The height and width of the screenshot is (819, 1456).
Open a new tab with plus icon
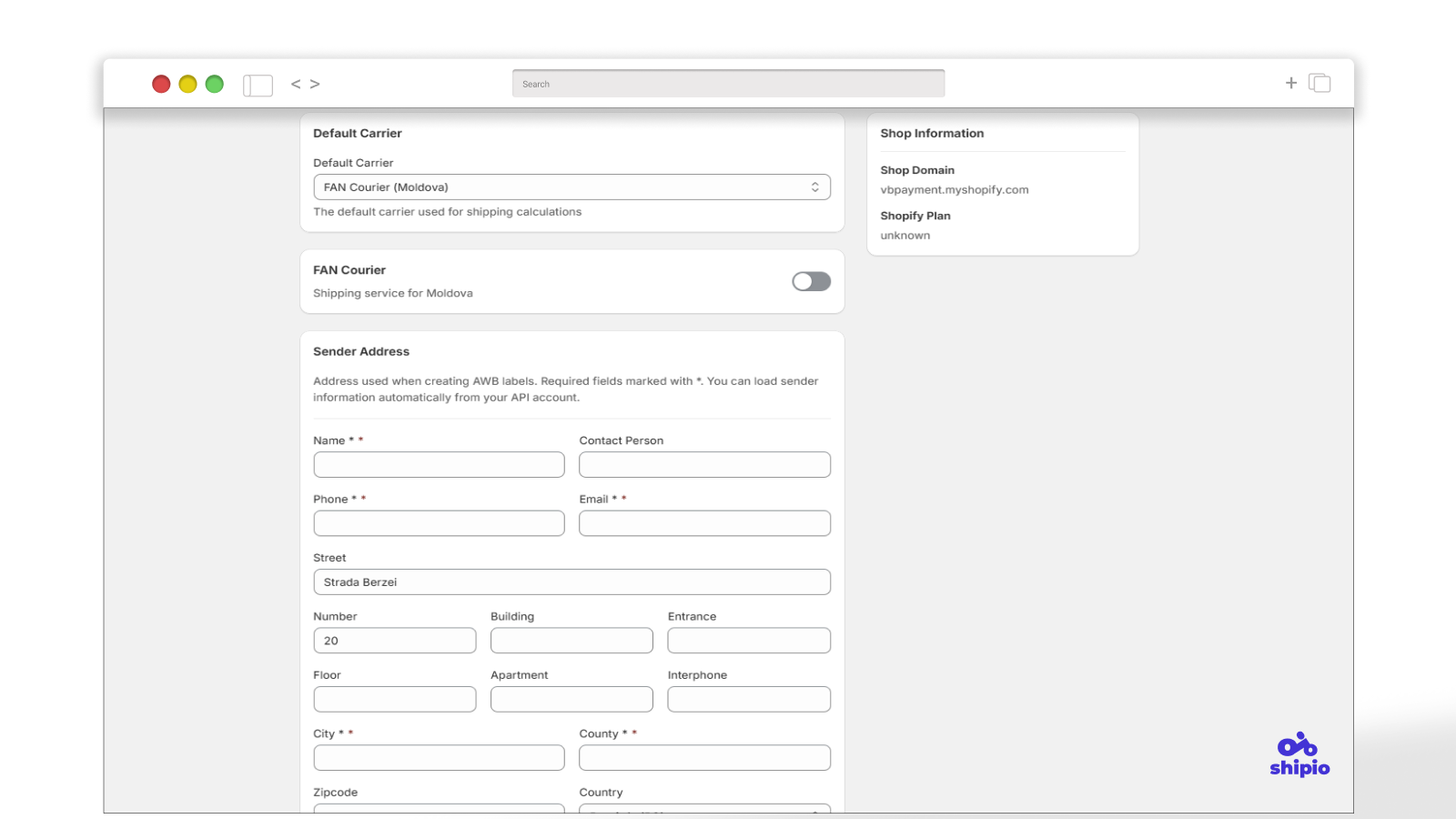coord(1290,83)
